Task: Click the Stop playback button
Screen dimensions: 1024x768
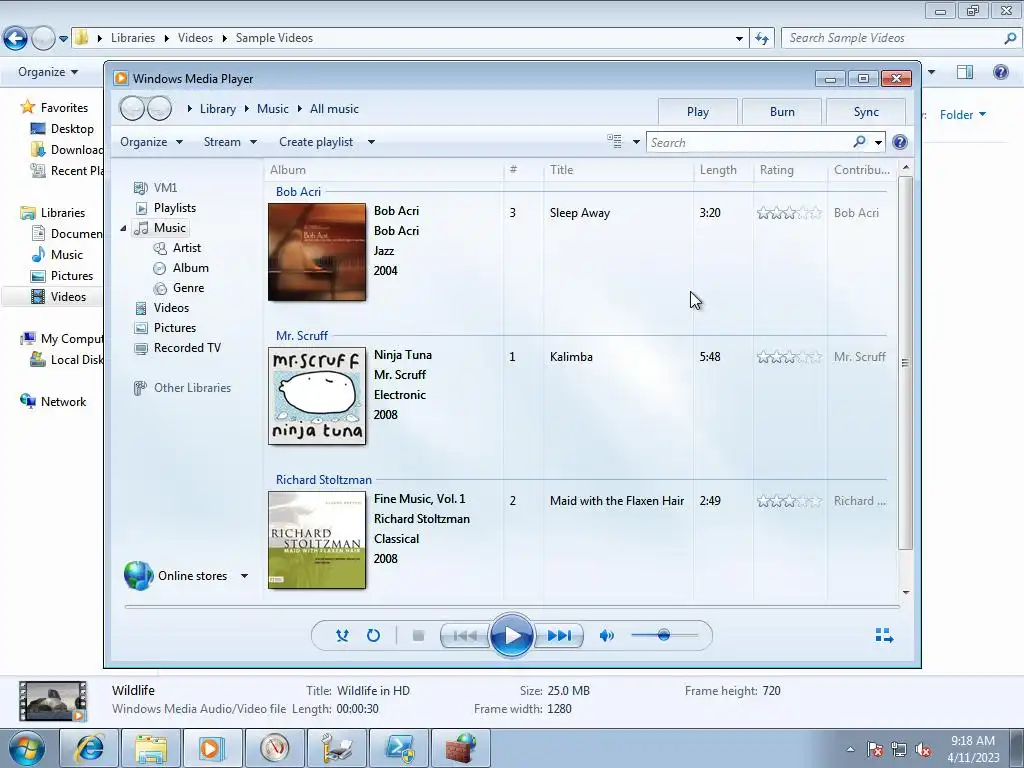Action: click(x=419, y=635)
